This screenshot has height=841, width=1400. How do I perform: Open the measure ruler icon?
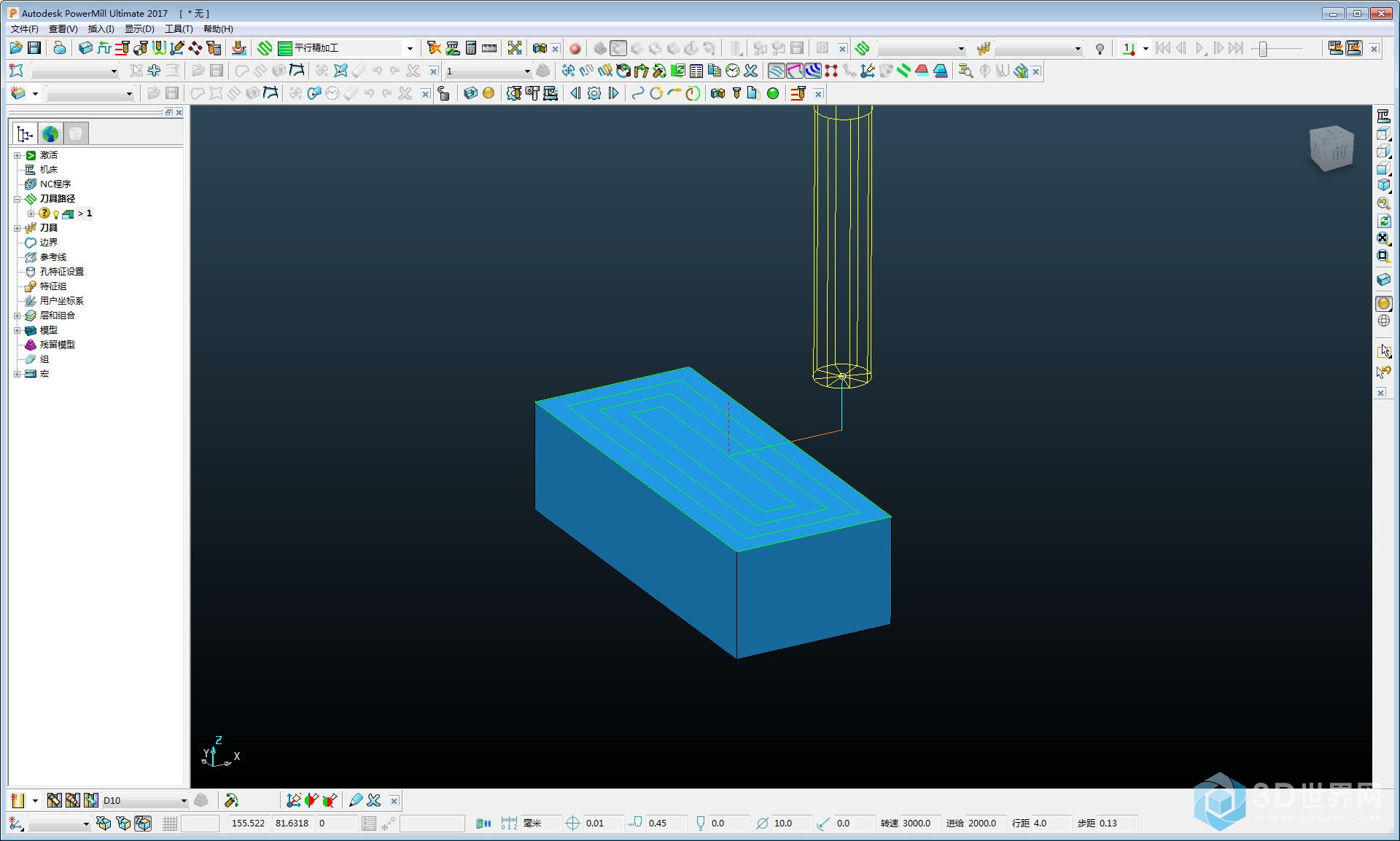pos(489,48)
